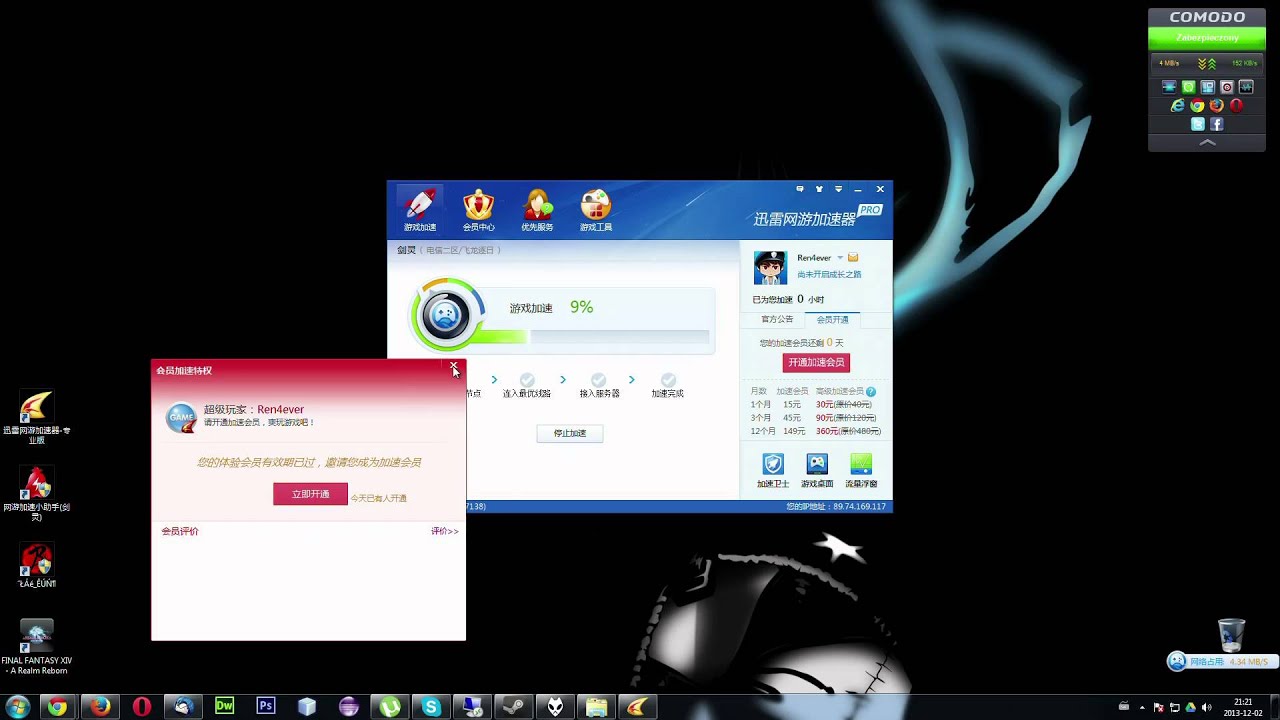Open Twitter icon in the Comodo widget
Image resolution: width=1280 pixels, height=720 pixels.
coord(1198,124)
